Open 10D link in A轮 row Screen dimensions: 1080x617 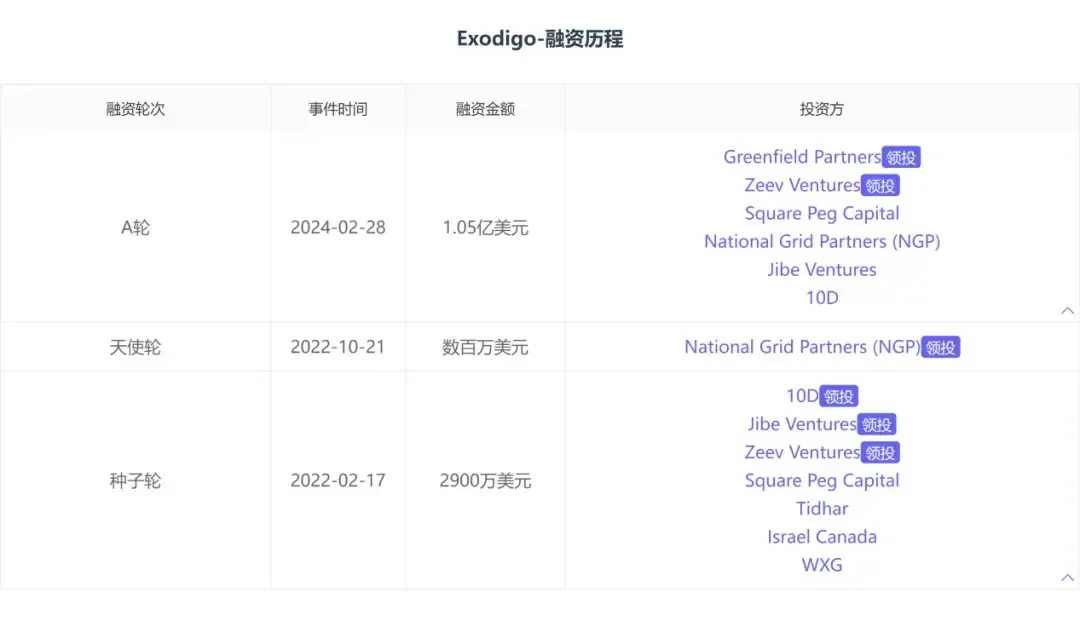[x=822, y=298]
